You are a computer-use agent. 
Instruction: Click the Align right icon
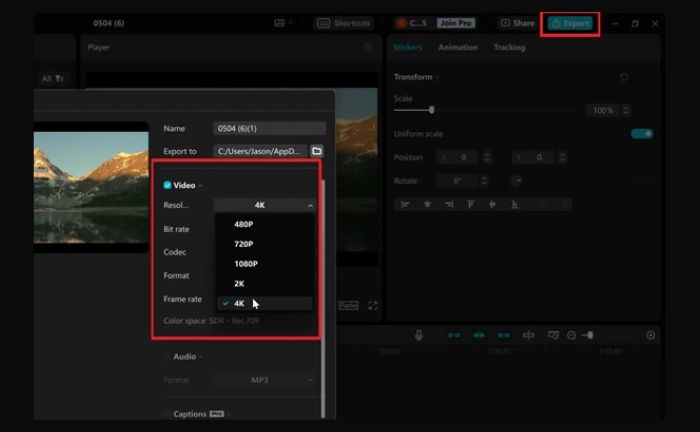[x=449, y=204]
